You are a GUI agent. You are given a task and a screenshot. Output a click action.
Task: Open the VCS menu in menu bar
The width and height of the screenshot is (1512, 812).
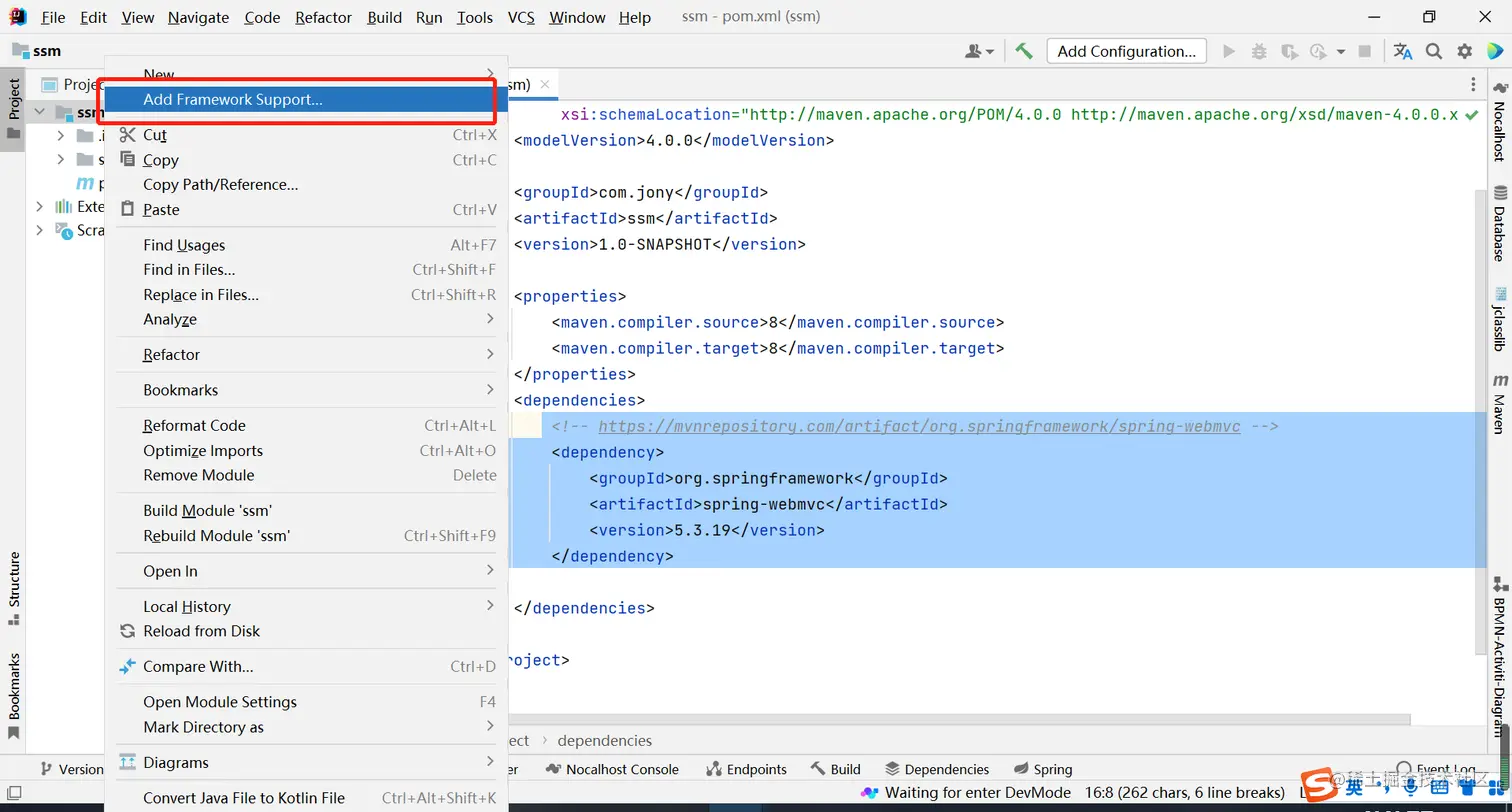click(x=521, y=17)
